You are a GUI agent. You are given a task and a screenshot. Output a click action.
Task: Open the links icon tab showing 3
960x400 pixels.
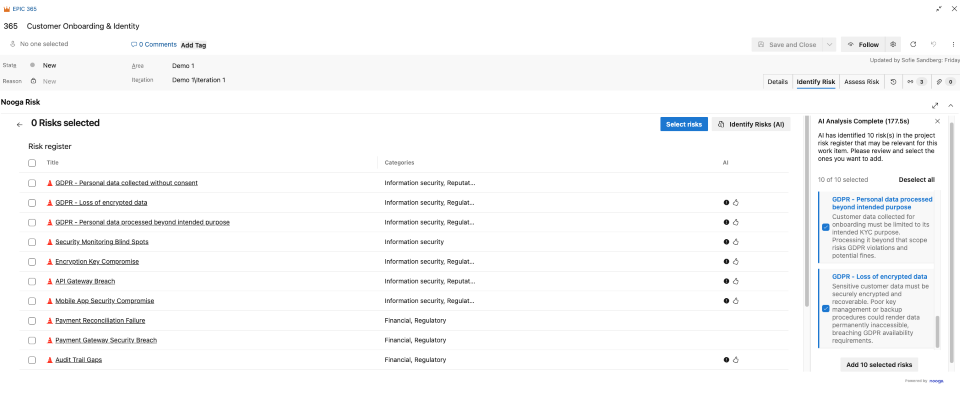[x=915, y=81]
